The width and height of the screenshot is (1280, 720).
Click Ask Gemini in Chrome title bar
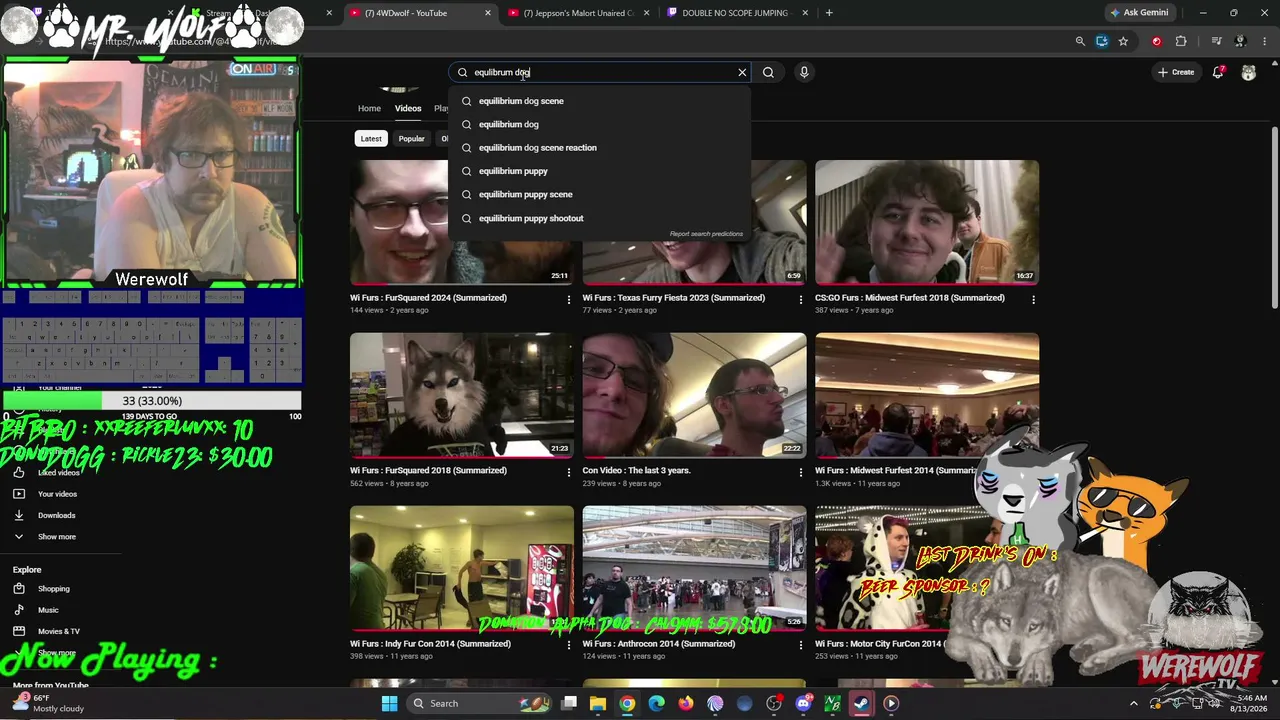[1139, 13]
